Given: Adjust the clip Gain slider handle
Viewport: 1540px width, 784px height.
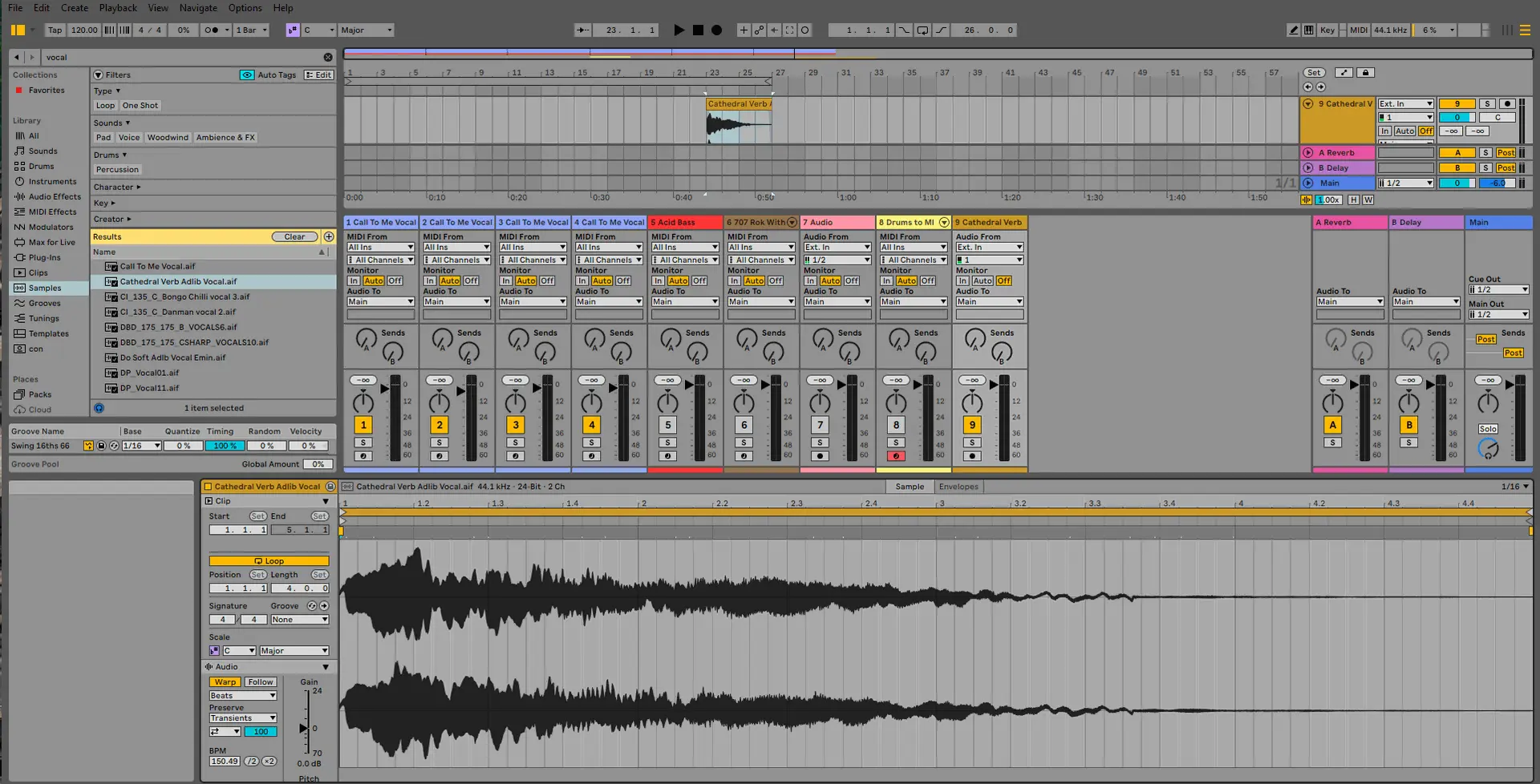Looking at the screenshot, I should pos(304,728).
